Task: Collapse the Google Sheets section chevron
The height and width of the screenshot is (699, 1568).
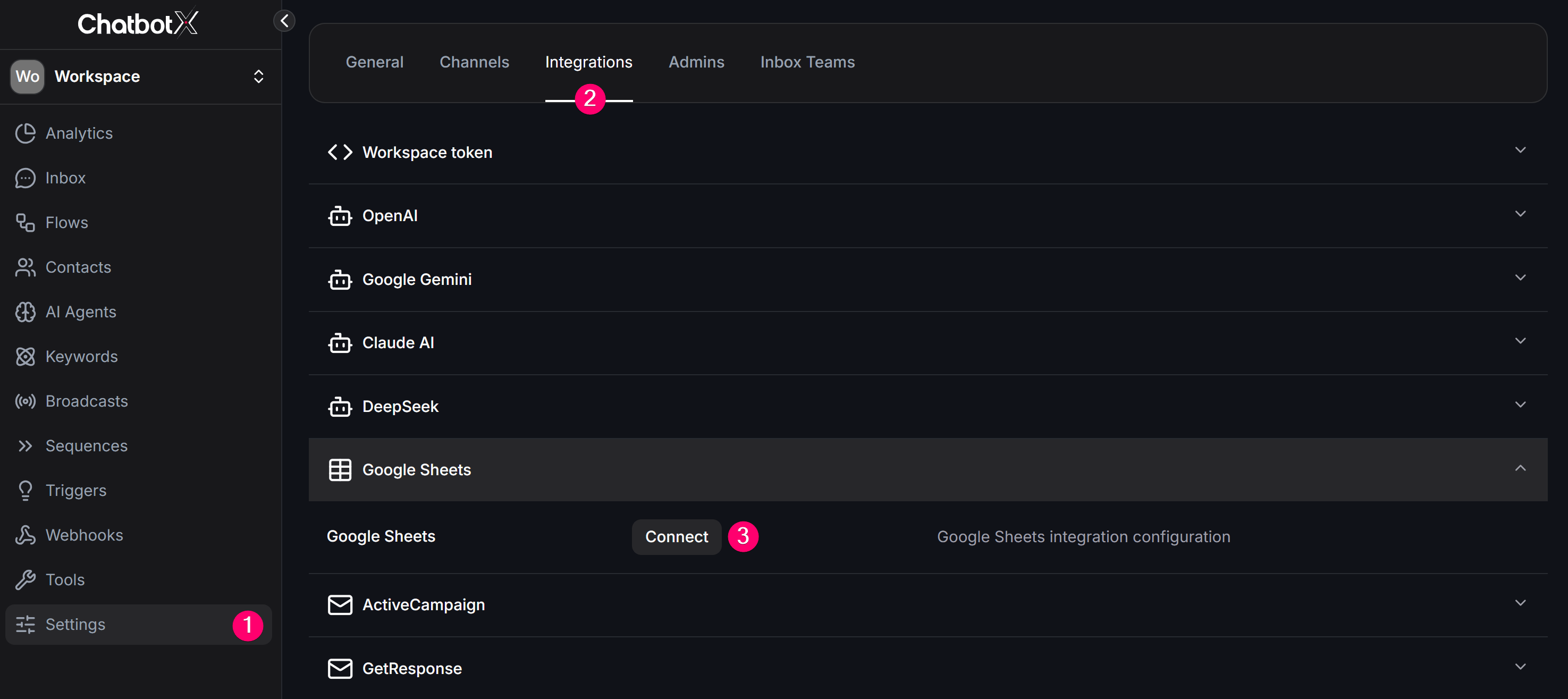Action: tap(1520, 468)
